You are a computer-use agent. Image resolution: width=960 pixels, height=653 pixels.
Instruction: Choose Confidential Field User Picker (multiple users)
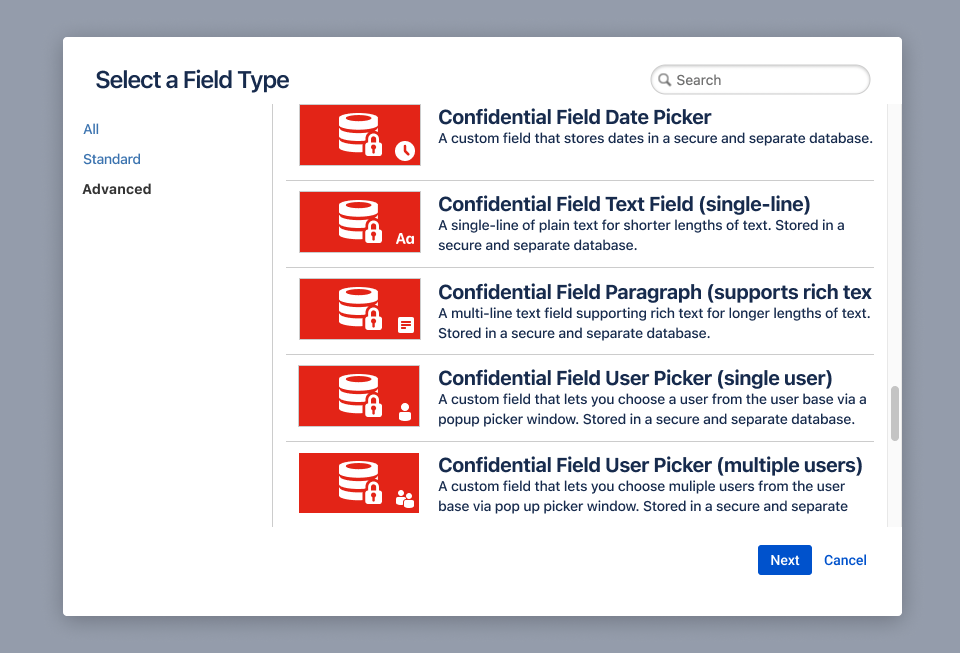point(650,465)
